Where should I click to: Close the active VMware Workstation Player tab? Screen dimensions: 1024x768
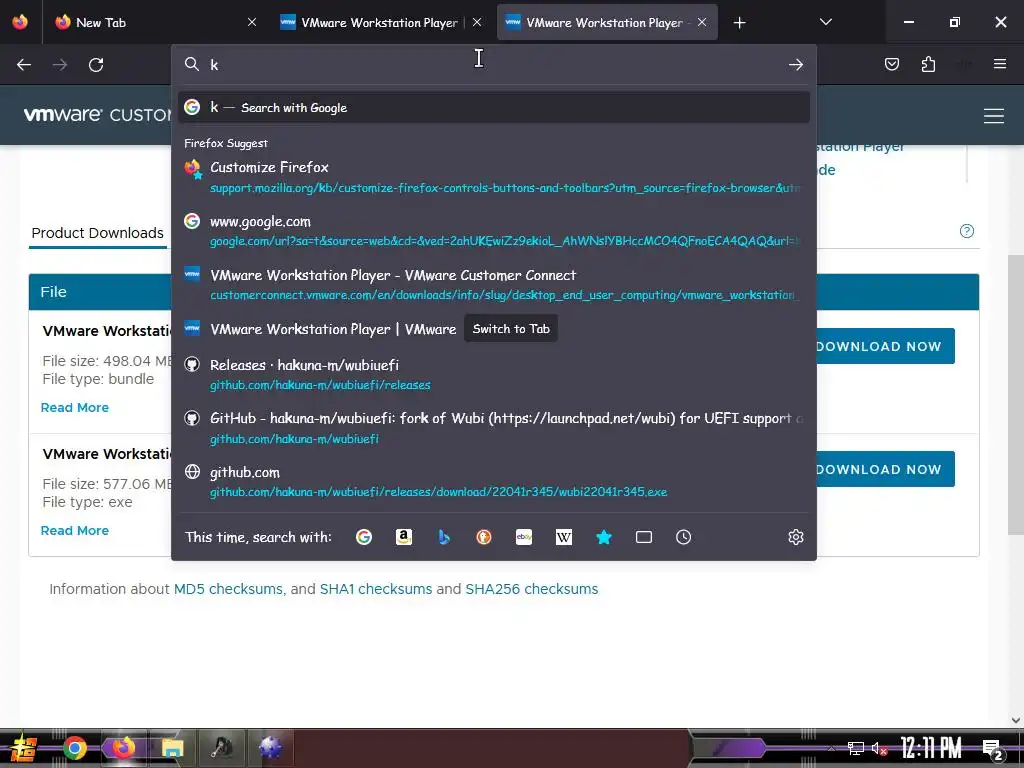(x=702, y=22)
